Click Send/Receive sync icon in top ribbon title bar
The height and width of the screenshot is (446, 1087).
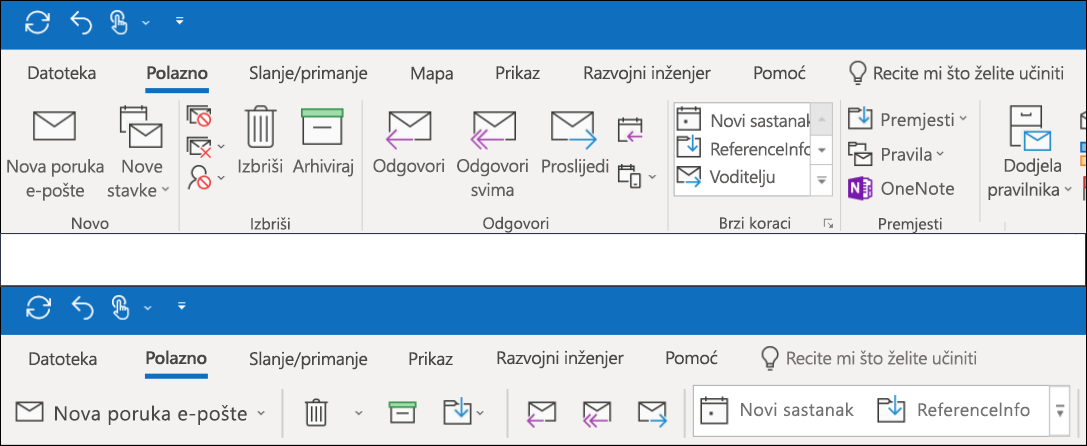coord(37,22)
